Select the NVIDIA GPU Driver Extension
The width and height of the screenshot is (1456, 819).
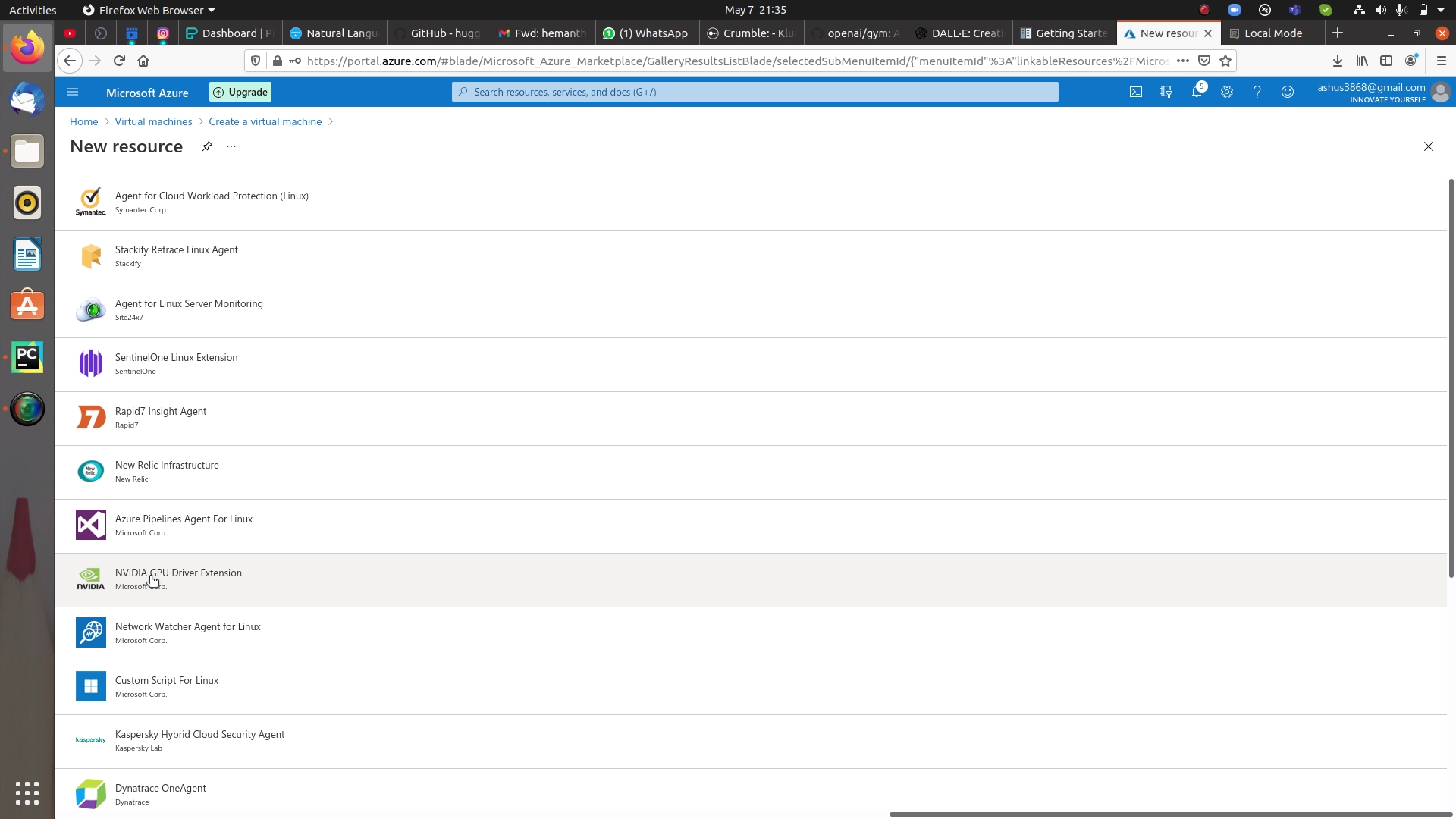coord(178,573)
